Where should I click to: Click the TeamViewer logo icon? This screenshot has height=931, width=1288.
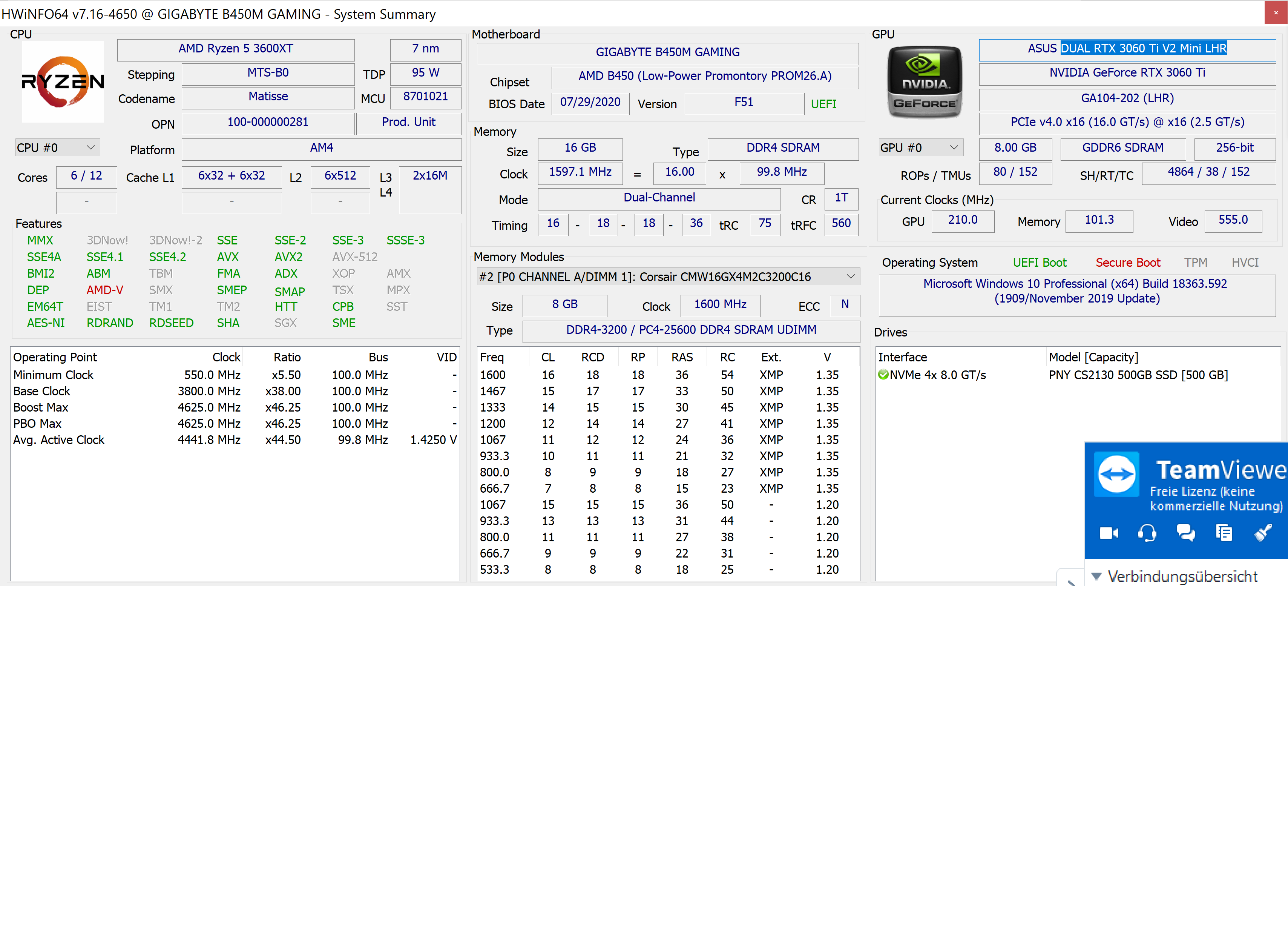1116,474
